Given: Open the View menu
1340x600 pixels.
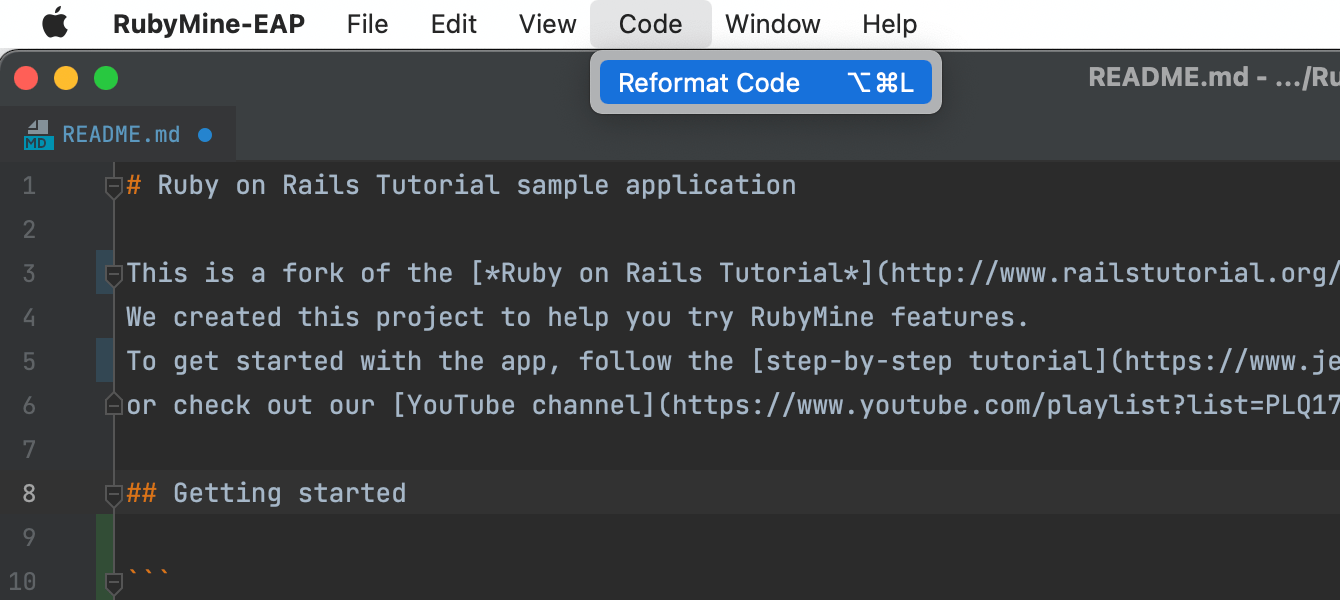Looking at the screenshot, I should tap(547, 24).
